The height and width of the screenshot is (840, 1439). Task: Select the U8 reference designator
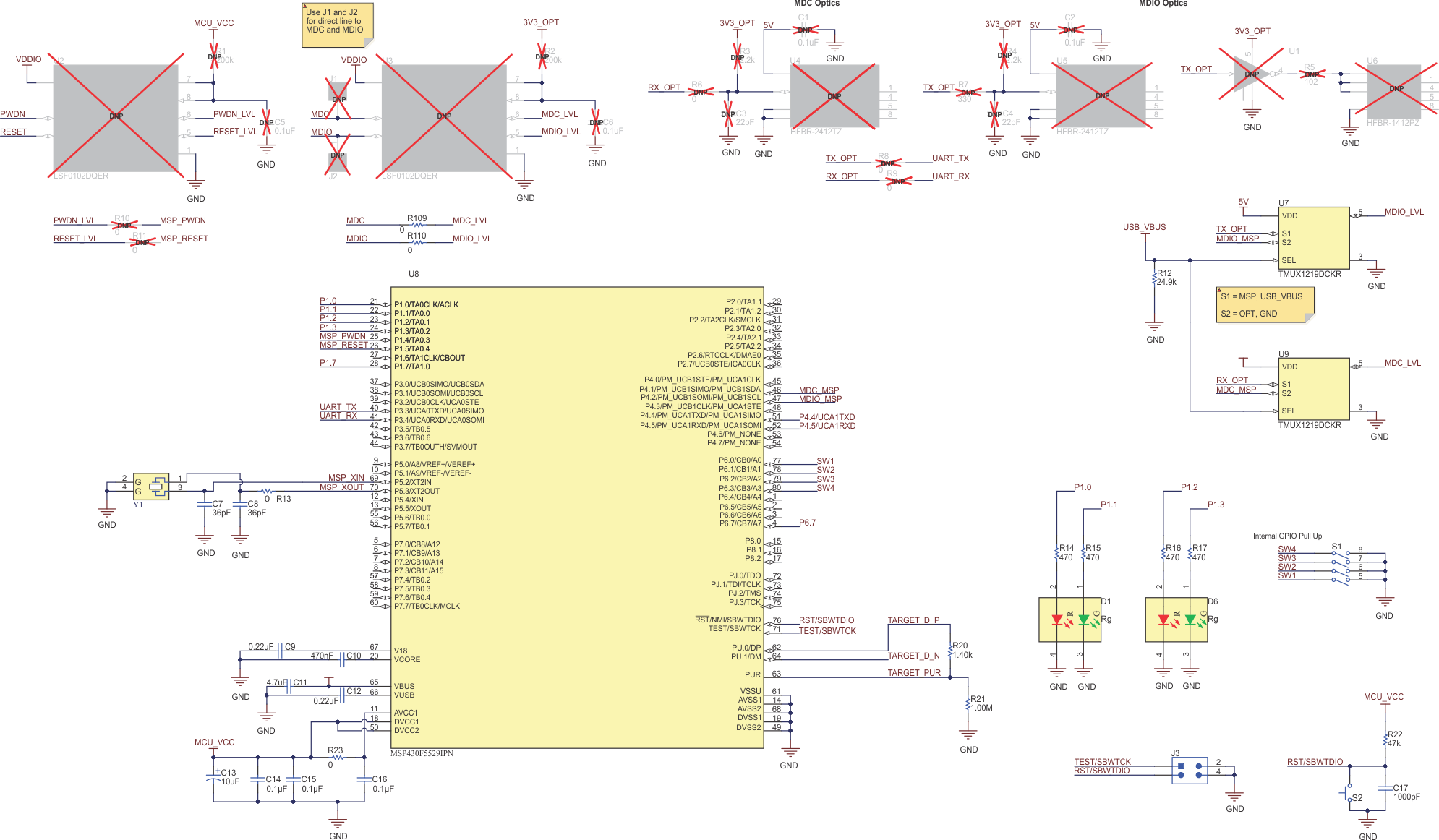click(x=414, y=274)
